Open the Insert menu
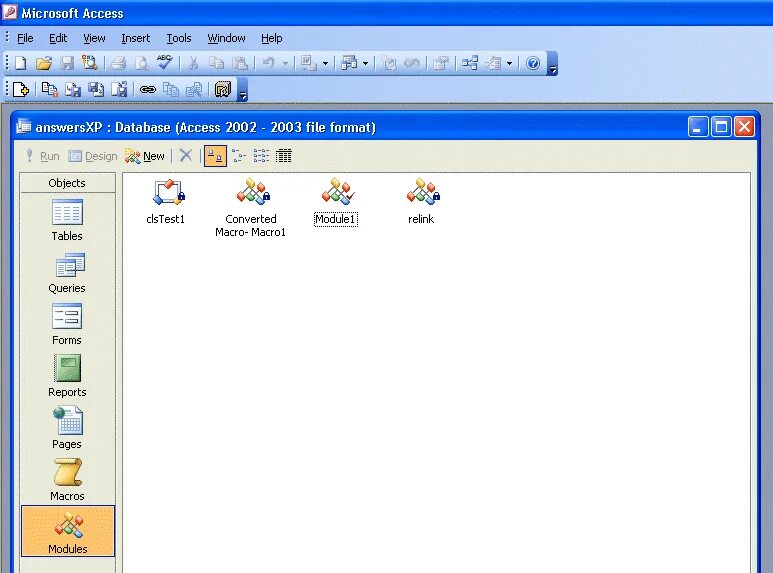The height and width of the screenshot is (573, 773). (x=136, y=38)
